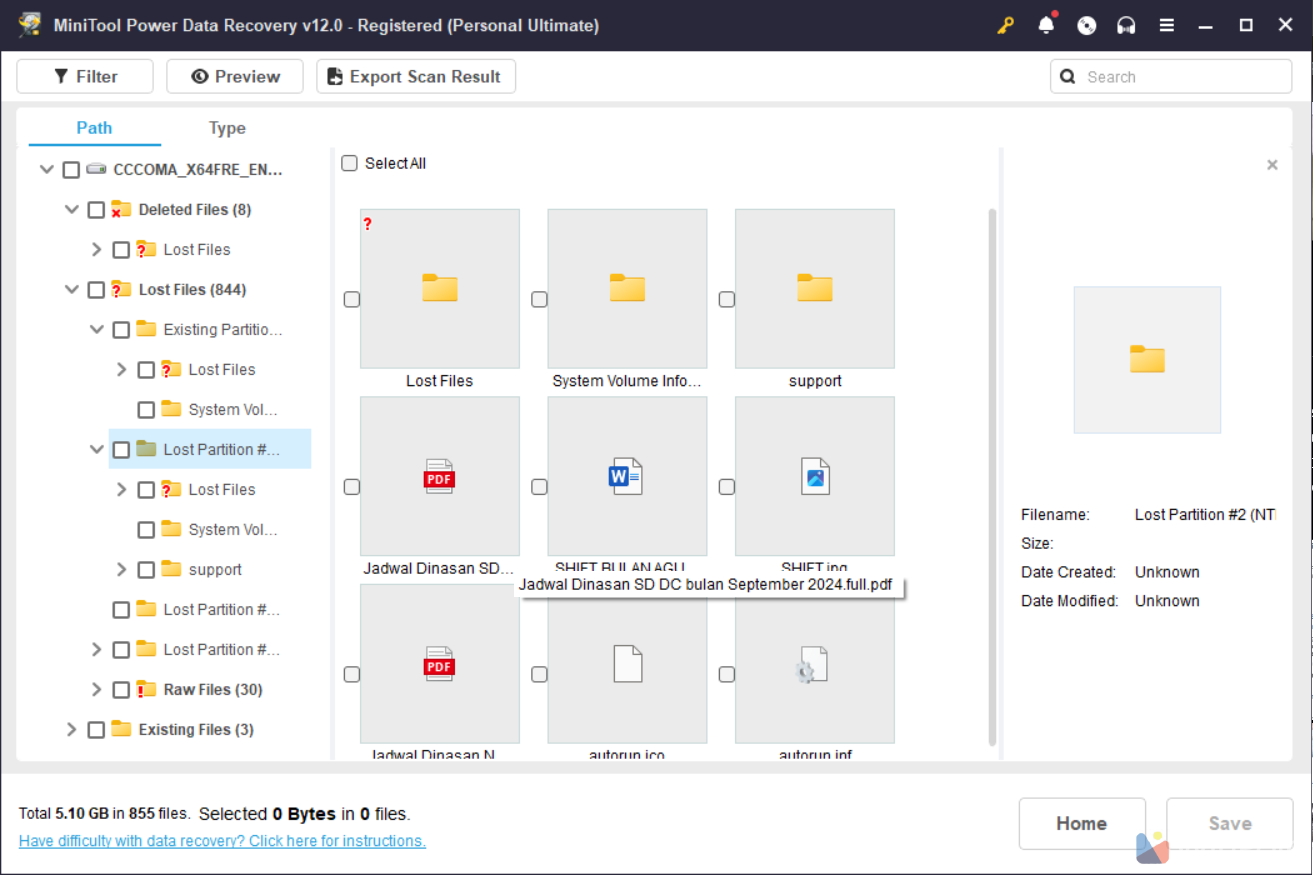Image resolution: width=1313 pixels, height=875 pixels.
Task: Click the key registration icon in title bar
Action: (x=1006, y=25)
